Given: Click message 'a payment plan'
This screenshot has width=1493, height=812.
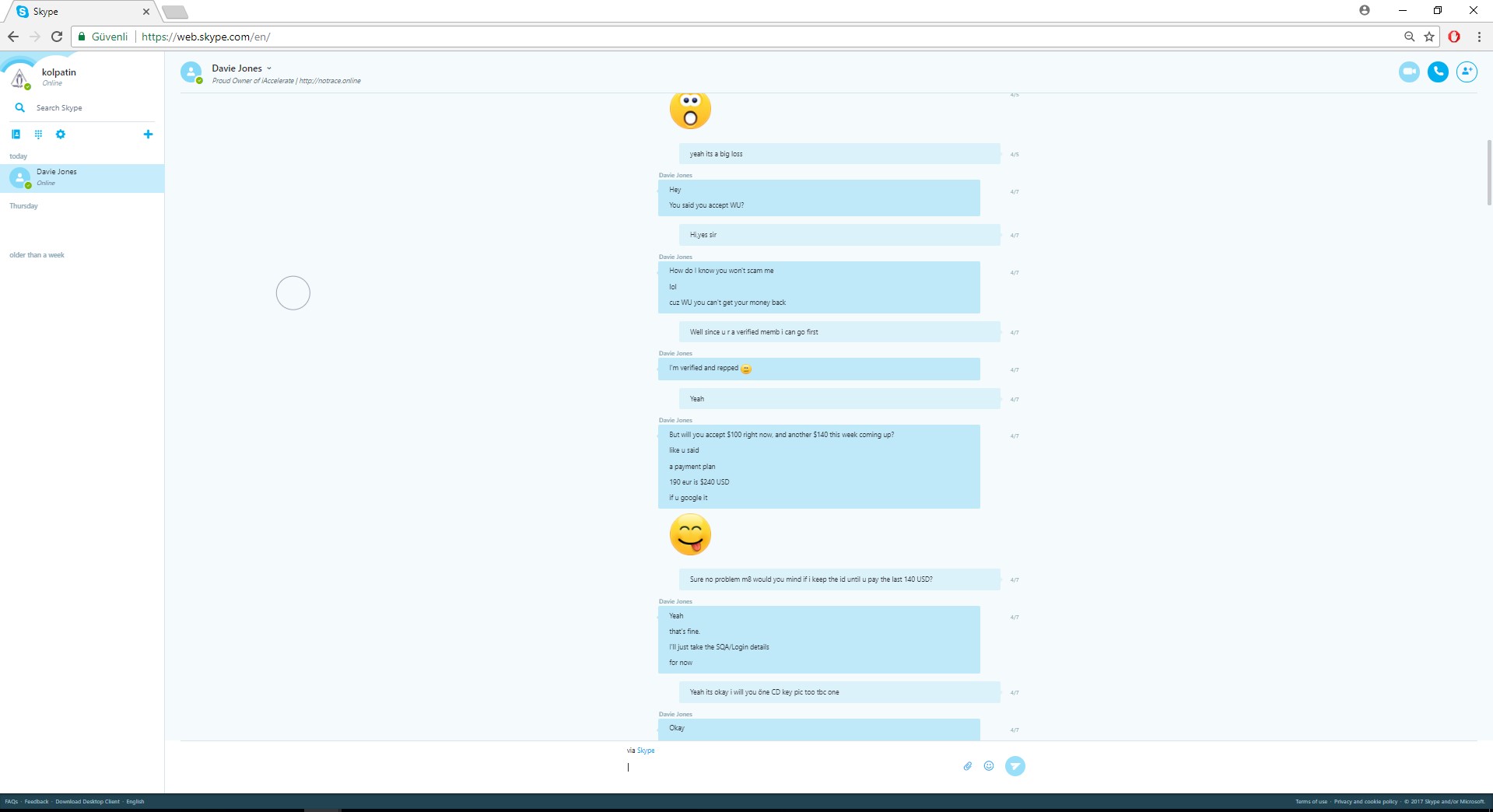Looking at the screenshot, I should [x=692, y=467].
